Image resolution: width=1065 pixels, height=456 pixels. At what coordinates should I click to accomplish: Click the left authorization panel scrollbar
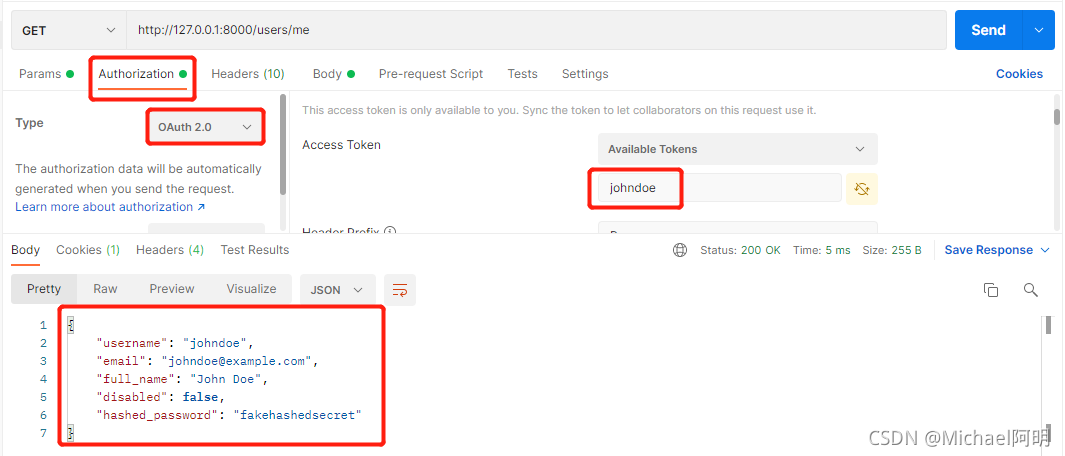[282, 145]
